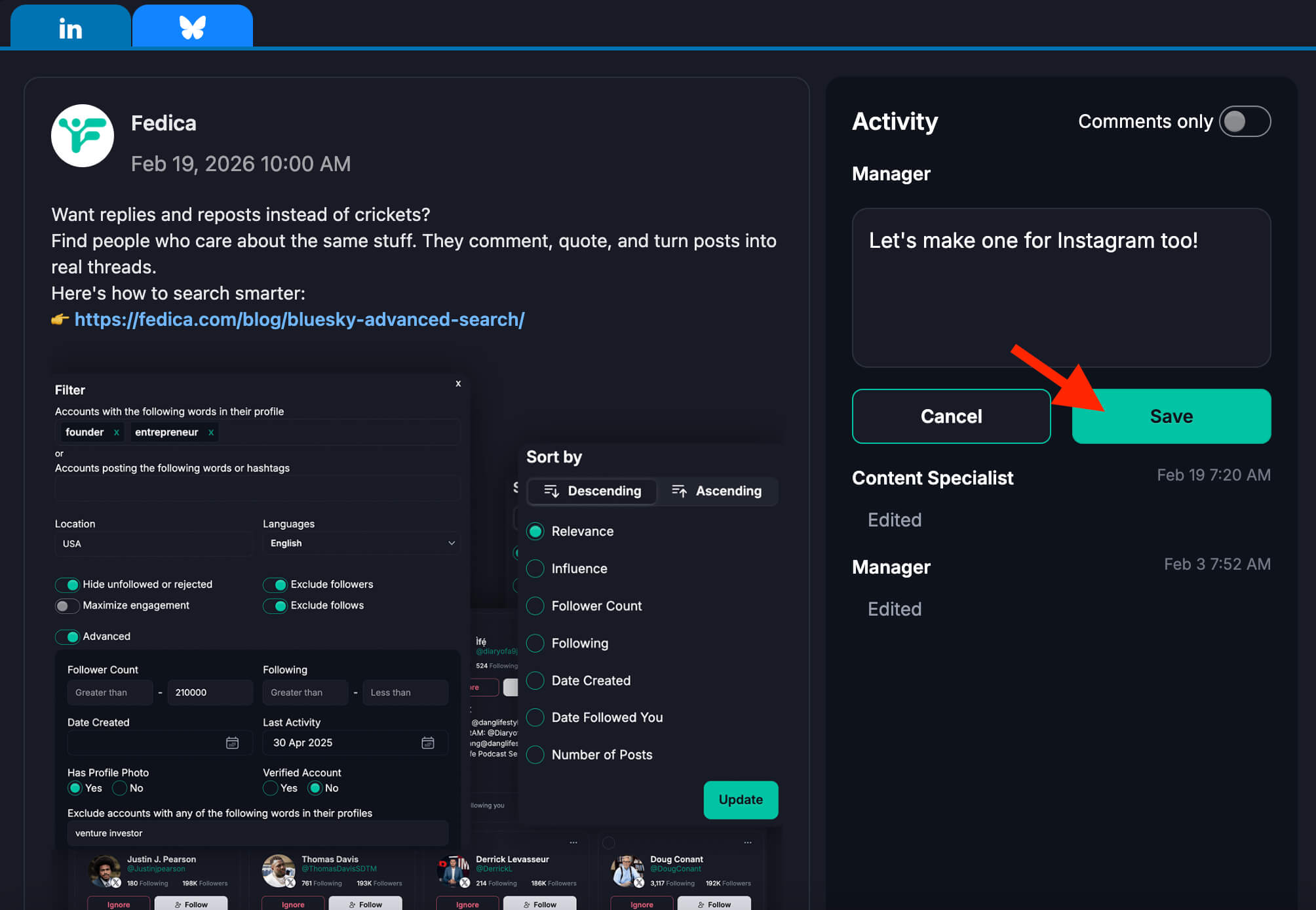Image resolution: width=1316 pixels, height=910 pixels.
Task: Switch to the Bluesky tab
Action: [192, 26]
